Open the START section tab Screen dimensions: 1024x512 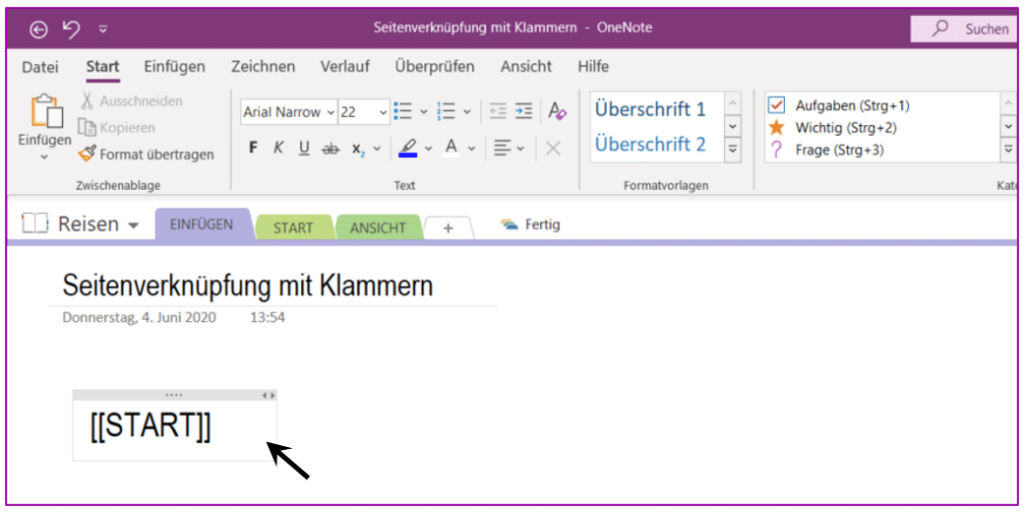[293, 228]
